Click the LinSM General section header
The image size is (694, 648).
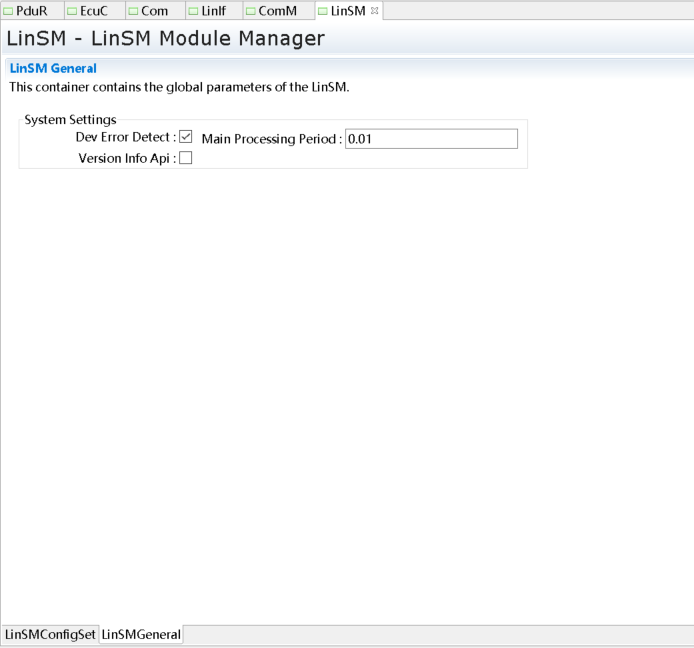pyautogui.click(x=53, y=68)
